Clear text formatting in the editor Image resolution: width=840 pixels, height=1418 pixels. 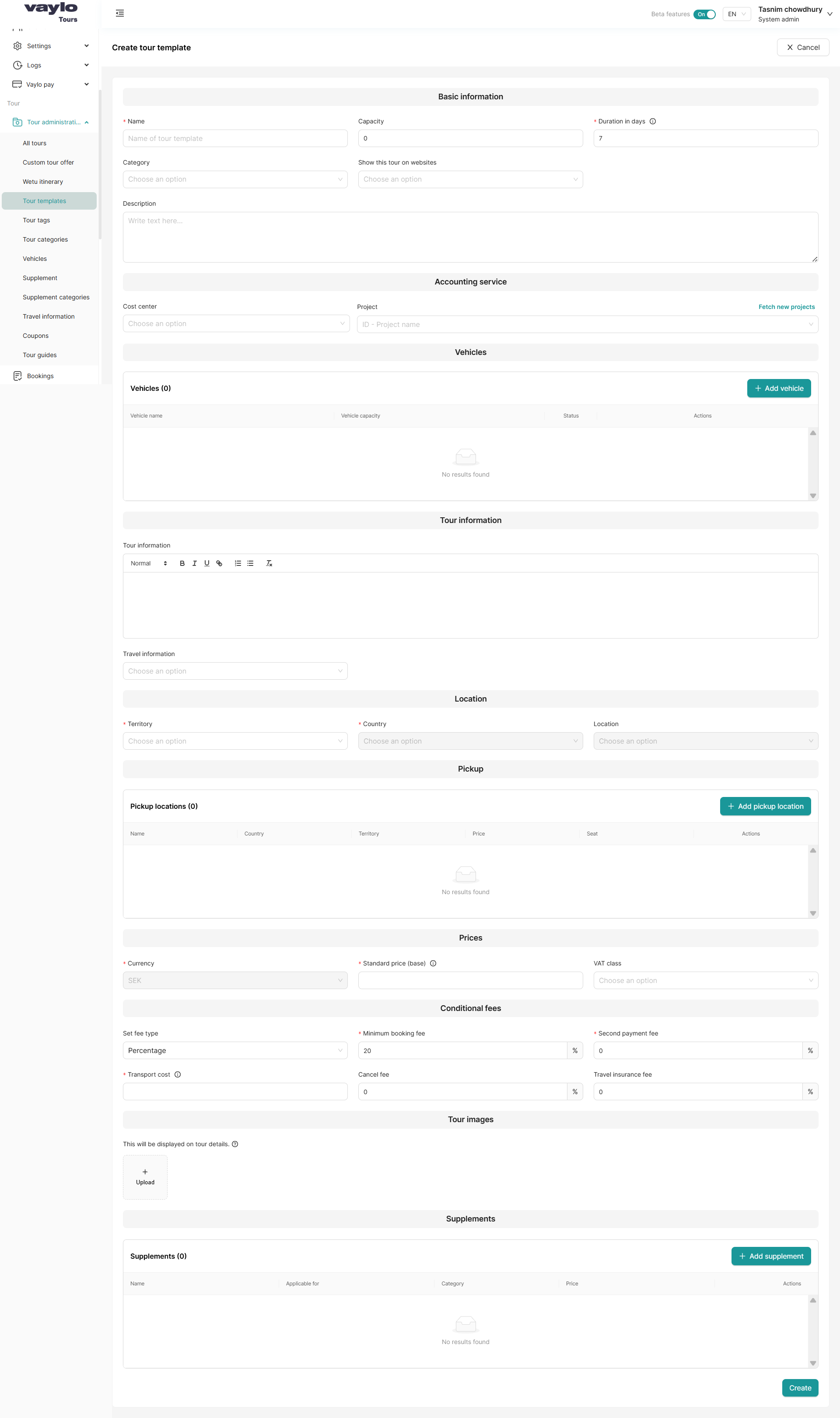point(269,563)
